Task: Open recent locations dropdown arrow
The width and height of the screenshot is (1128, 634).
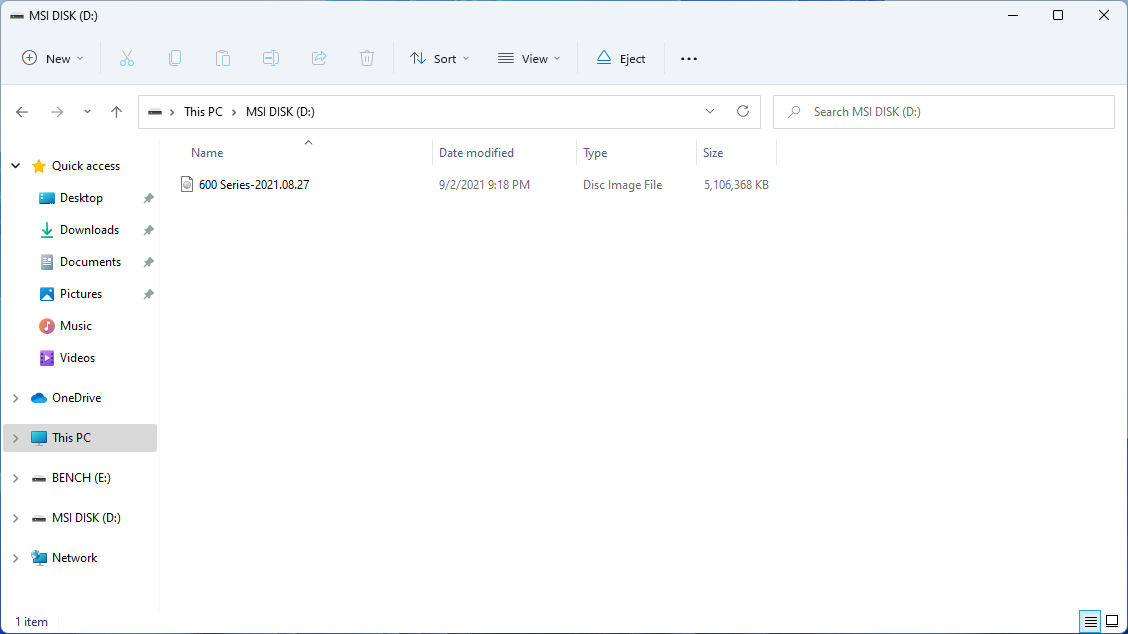Action: pos(87,112)
